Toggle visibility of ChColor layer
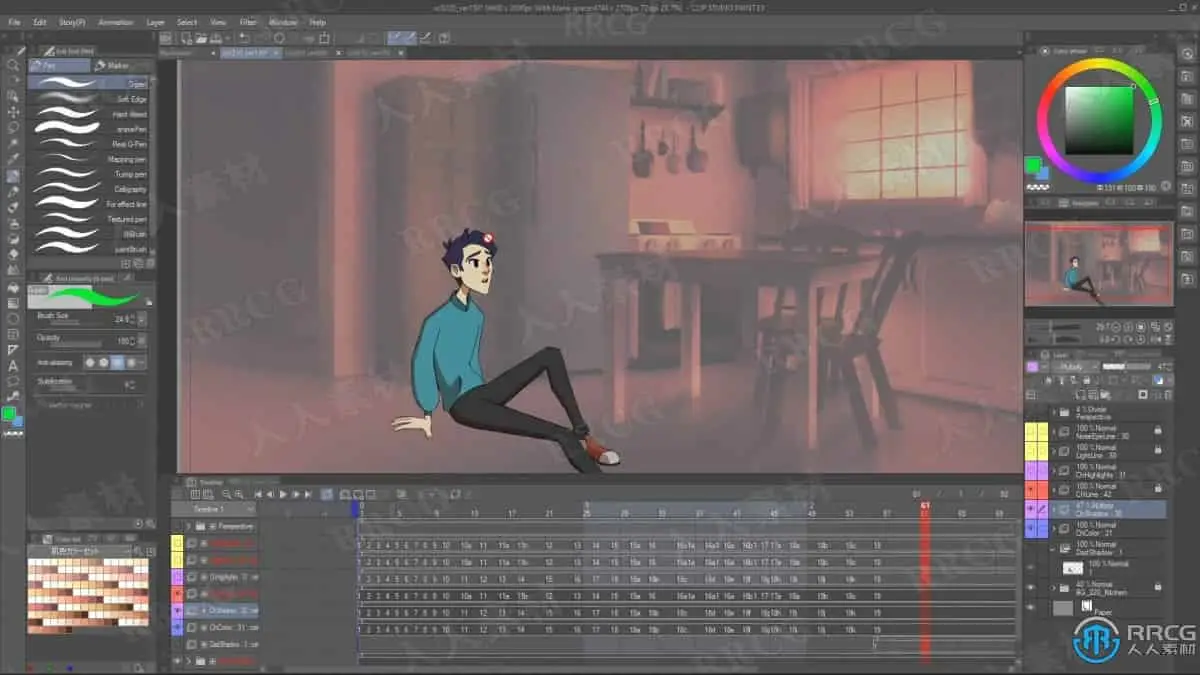The width and height of the screenshot is (1200, 675). (1031, 528)
